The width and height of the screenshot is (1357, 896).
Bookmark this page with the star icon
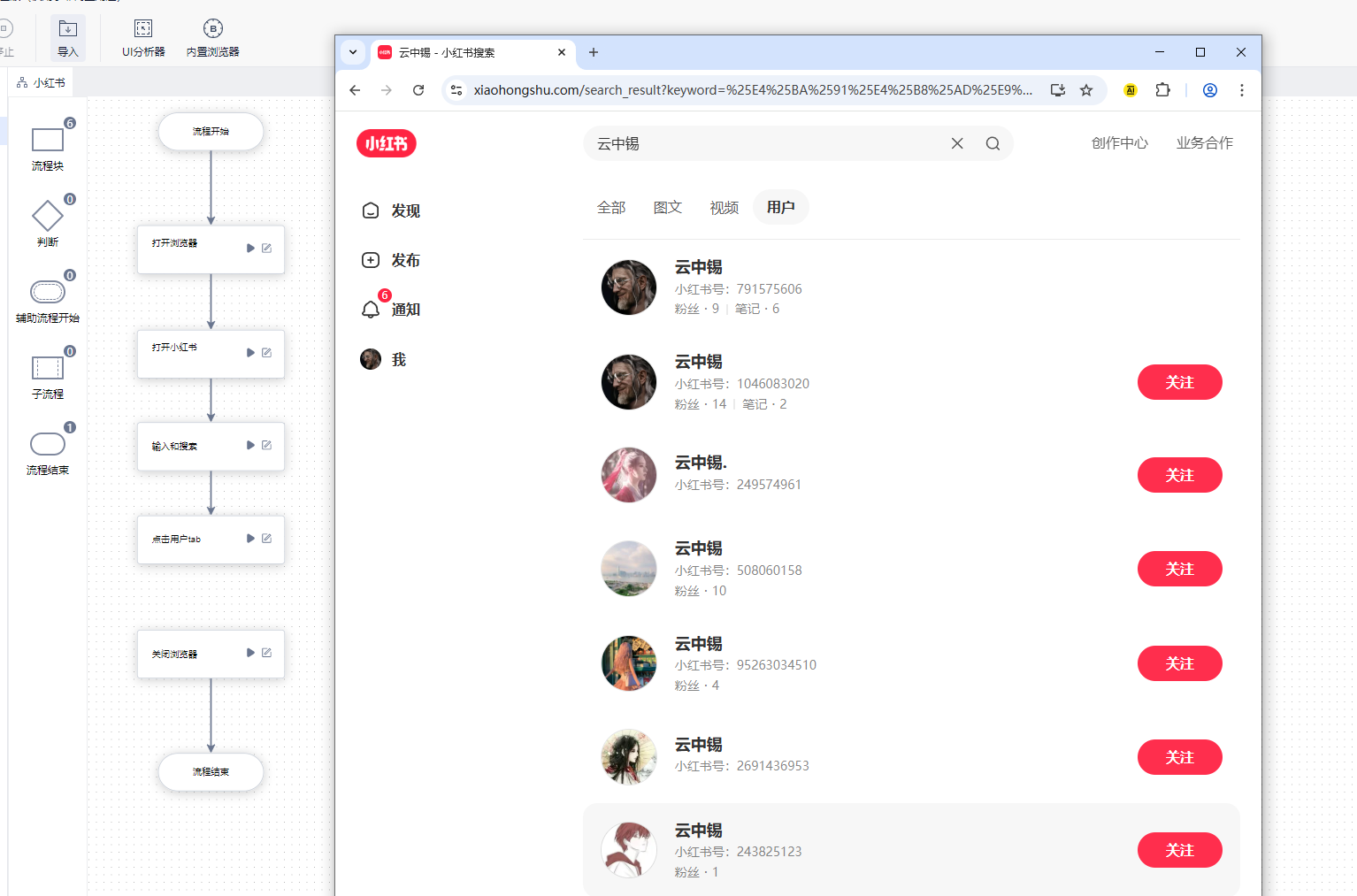tap(1086, 90)
